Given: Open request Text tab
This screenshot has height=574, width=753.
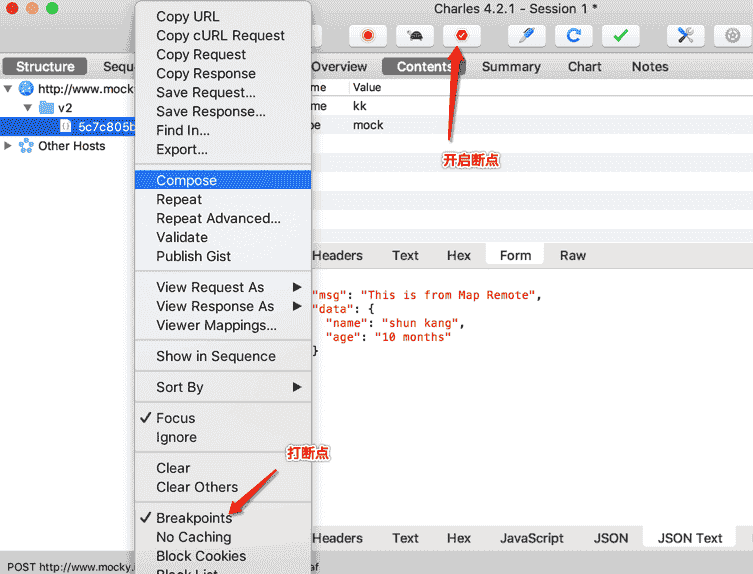Looking at the screenshot, I should [x=405, y=256].
